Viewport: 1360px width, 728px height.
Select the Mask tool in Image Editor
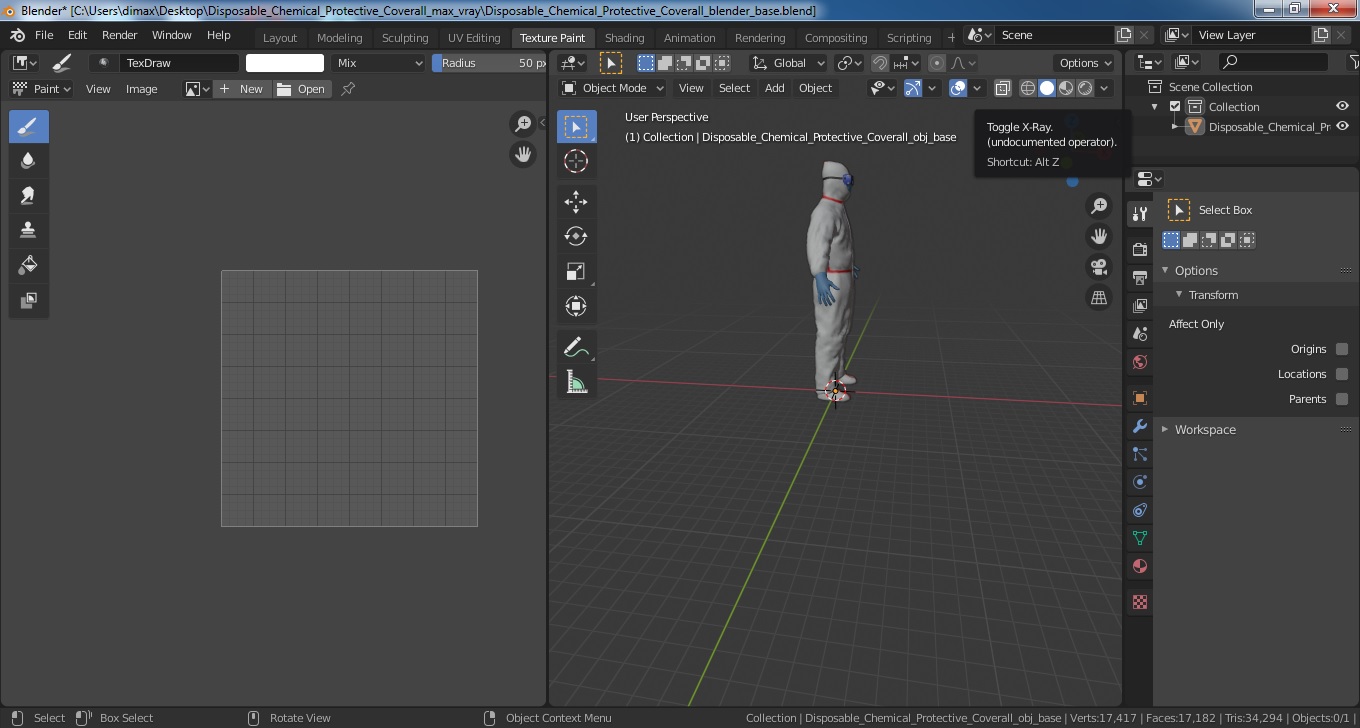coord(29,301)
